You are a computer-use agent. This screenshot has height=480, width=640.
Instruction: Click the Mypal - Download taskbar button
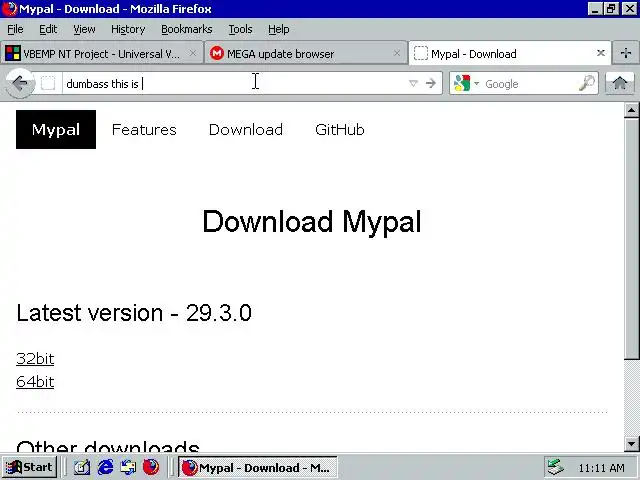pos(258,467)
